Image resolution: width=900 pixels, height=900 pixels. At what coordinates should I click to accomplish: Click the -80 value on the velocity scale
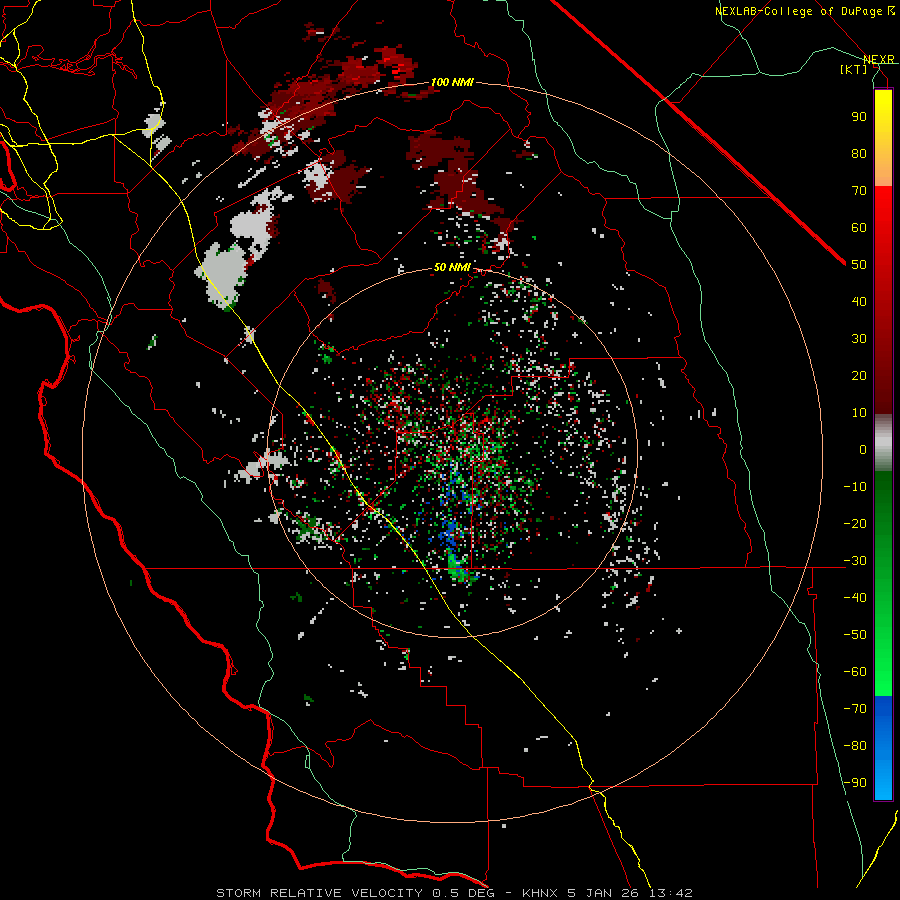pos(855,746)
